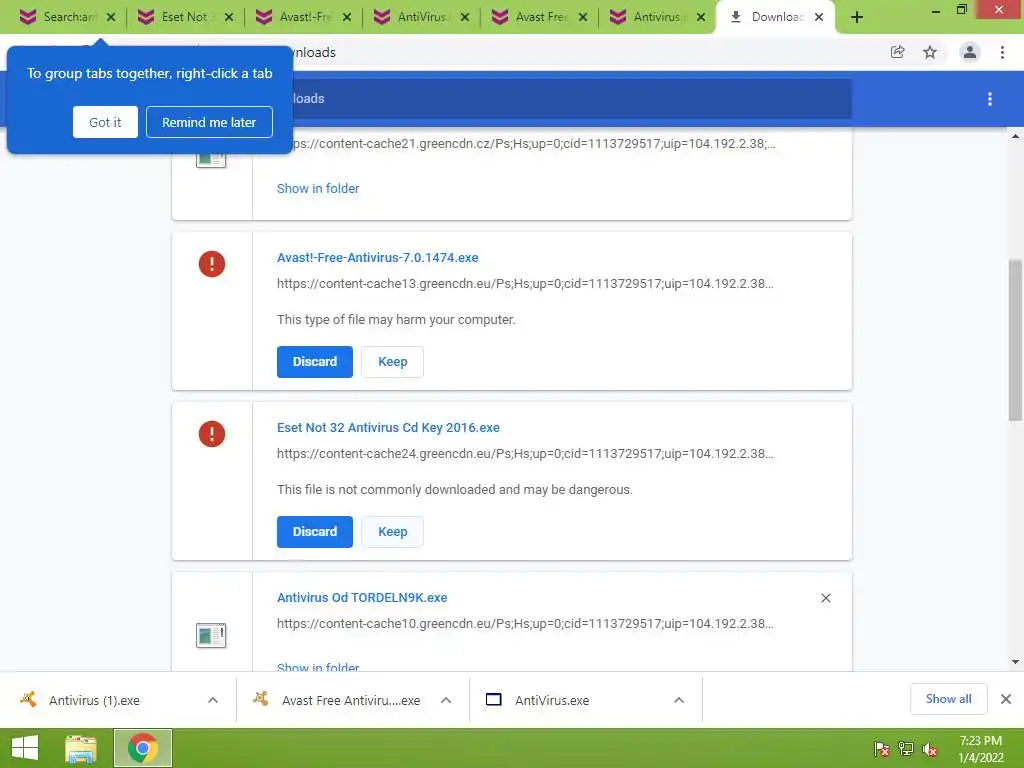Close the Eset Not tab
The image size is (1024, 768).
click(229, 17)
